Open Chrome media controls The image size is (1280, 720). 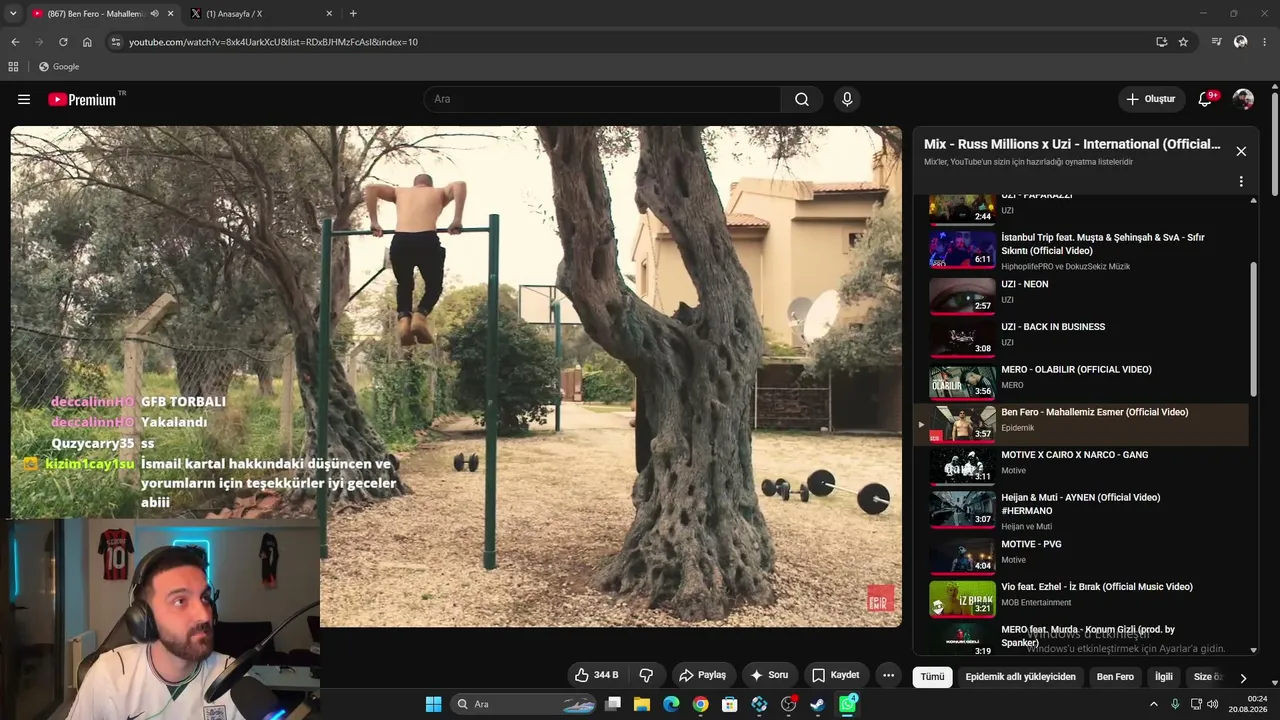(1216, 42)
